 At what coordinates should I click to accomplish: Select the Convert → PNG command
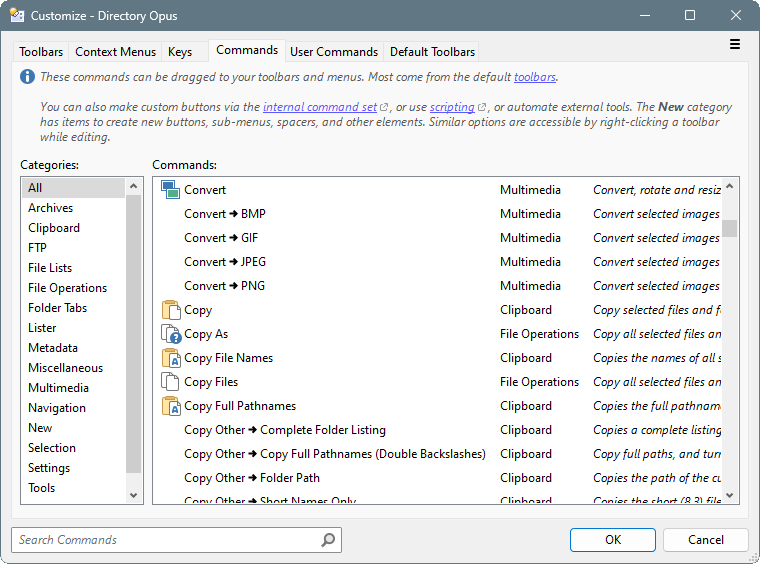pos(437,286)
